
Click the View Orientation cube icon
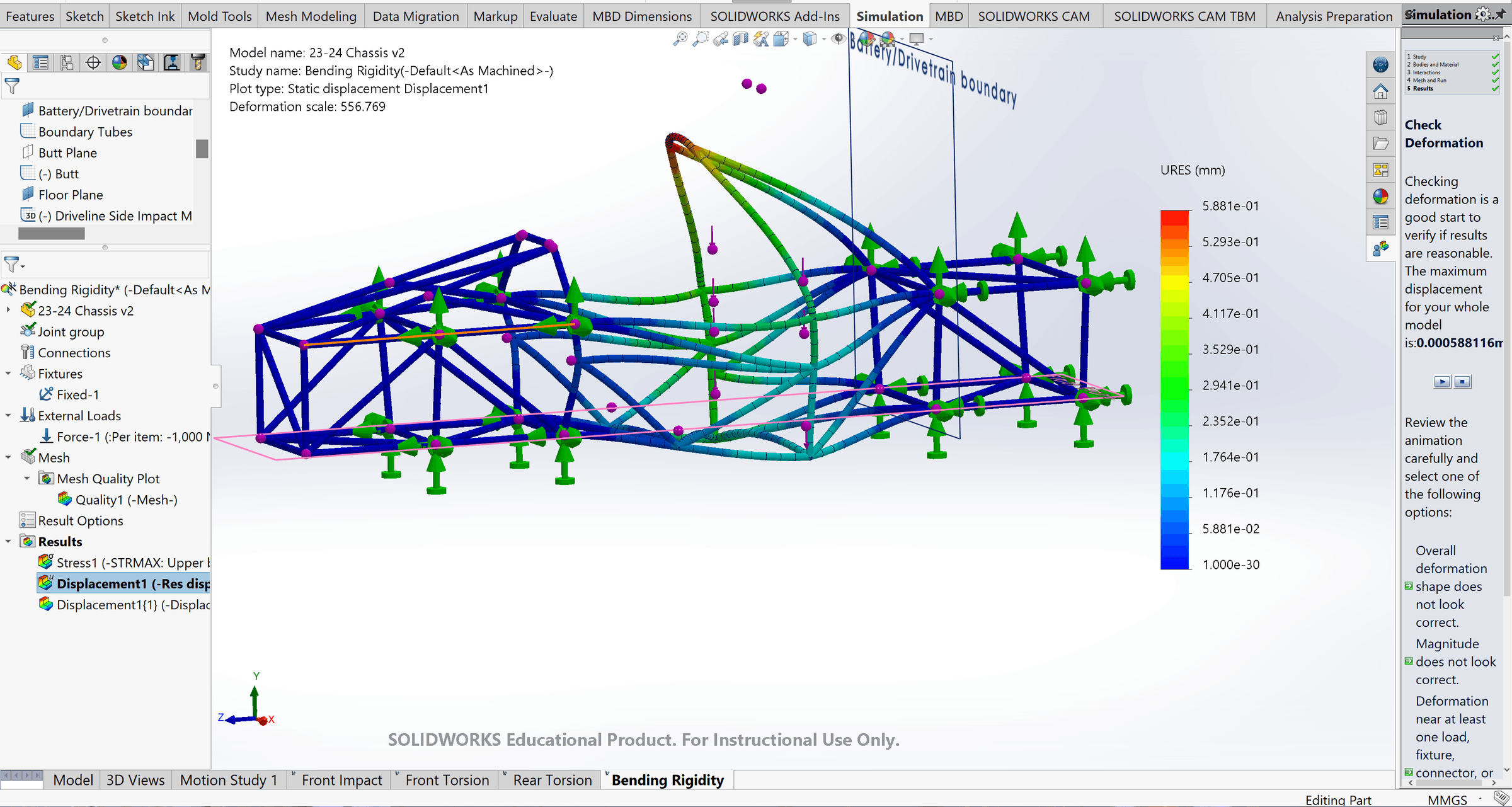[x=781, y=39]
